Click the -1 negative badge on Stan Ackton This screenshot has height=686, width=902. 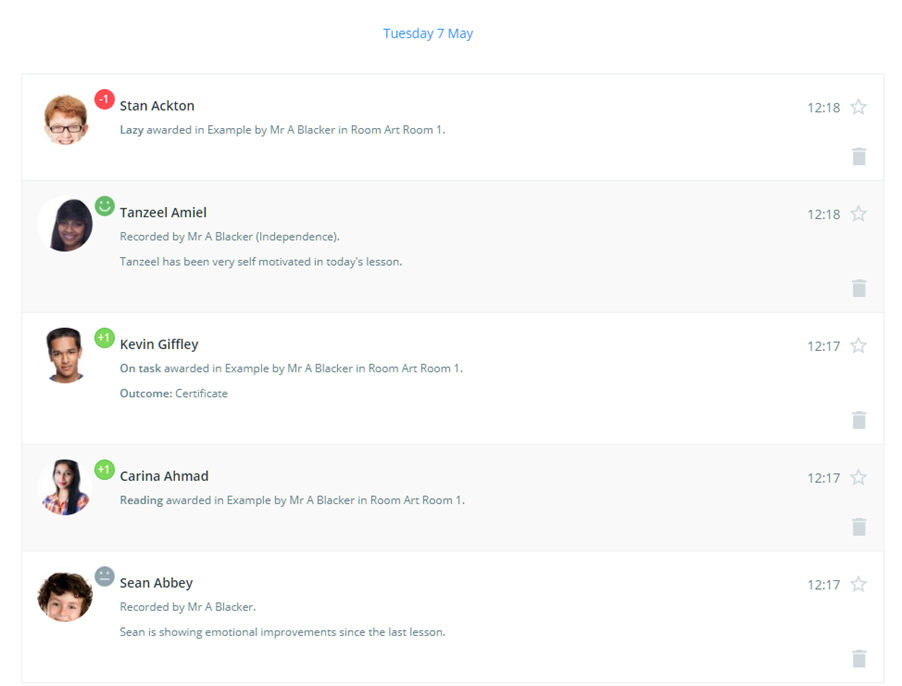[103, 99]
